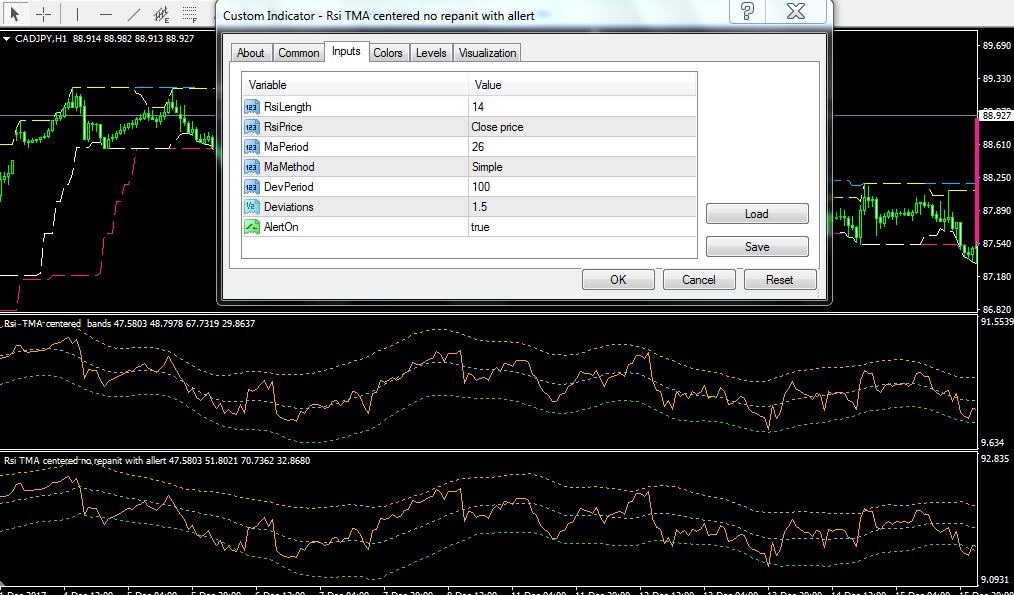Click the MaPeriod value 26
Image resolution: width=1014 pixels, height=595 pixels.
[x=583, y=147]
